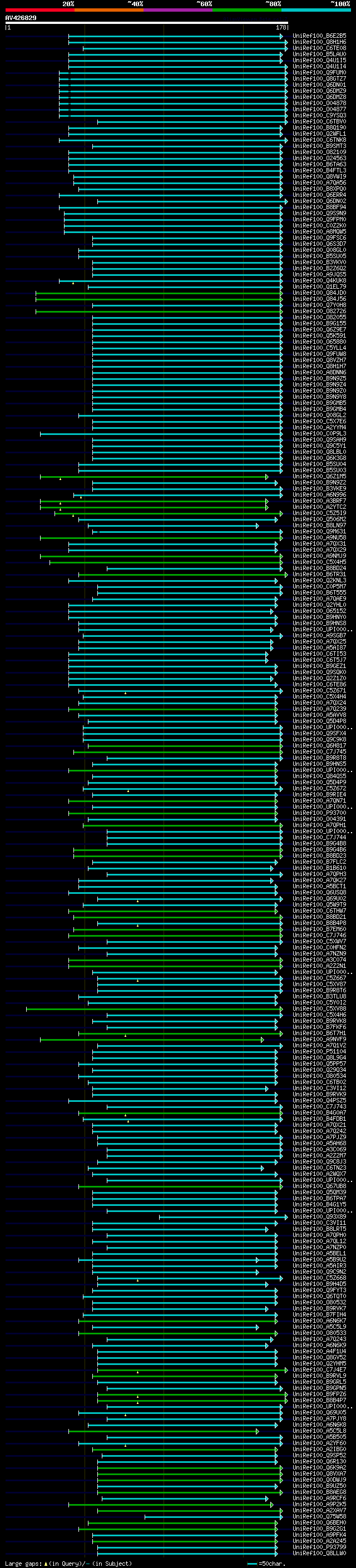Click the UniRef100_Q6ERR4 label

(319, 195)
